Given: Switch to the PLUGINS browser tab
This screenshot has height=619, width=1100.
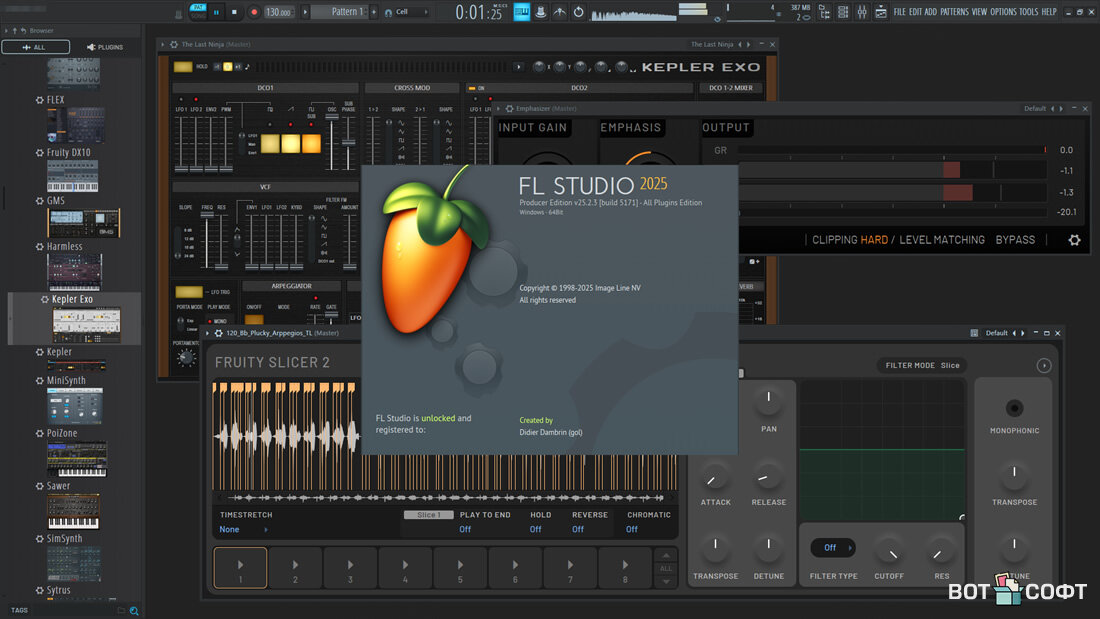Looking at the screenshot, I should [106, 47].
